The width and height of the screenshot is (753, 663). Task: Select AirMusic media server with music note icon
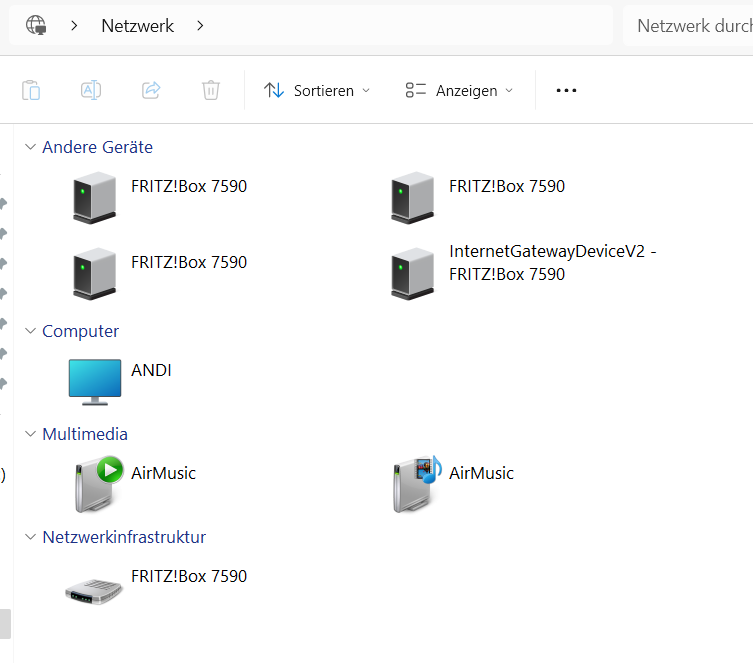pos(417,484)
